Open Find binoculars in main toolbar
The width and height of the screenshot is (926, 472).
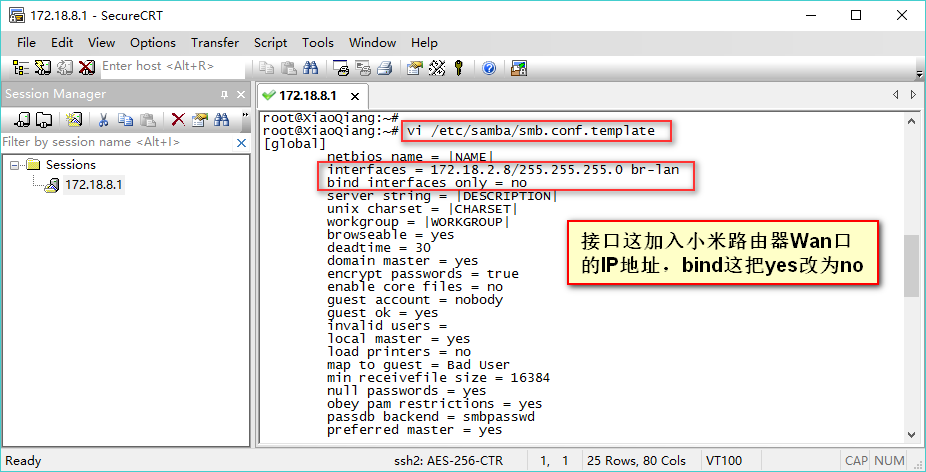pos(310,69)
